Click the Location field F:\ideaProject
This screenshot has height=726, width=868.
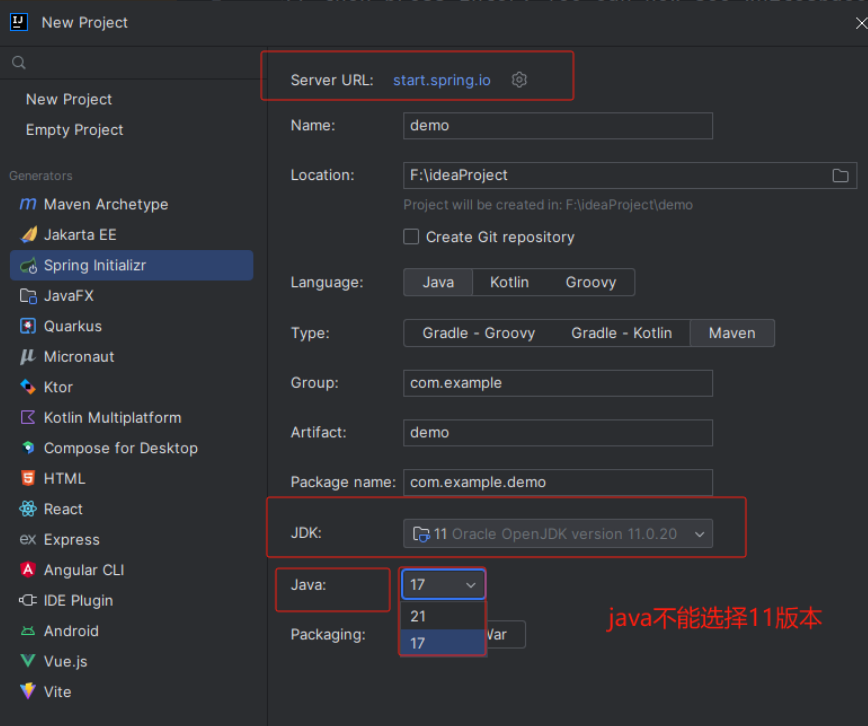pyautogui.click(x=630, y=176)
